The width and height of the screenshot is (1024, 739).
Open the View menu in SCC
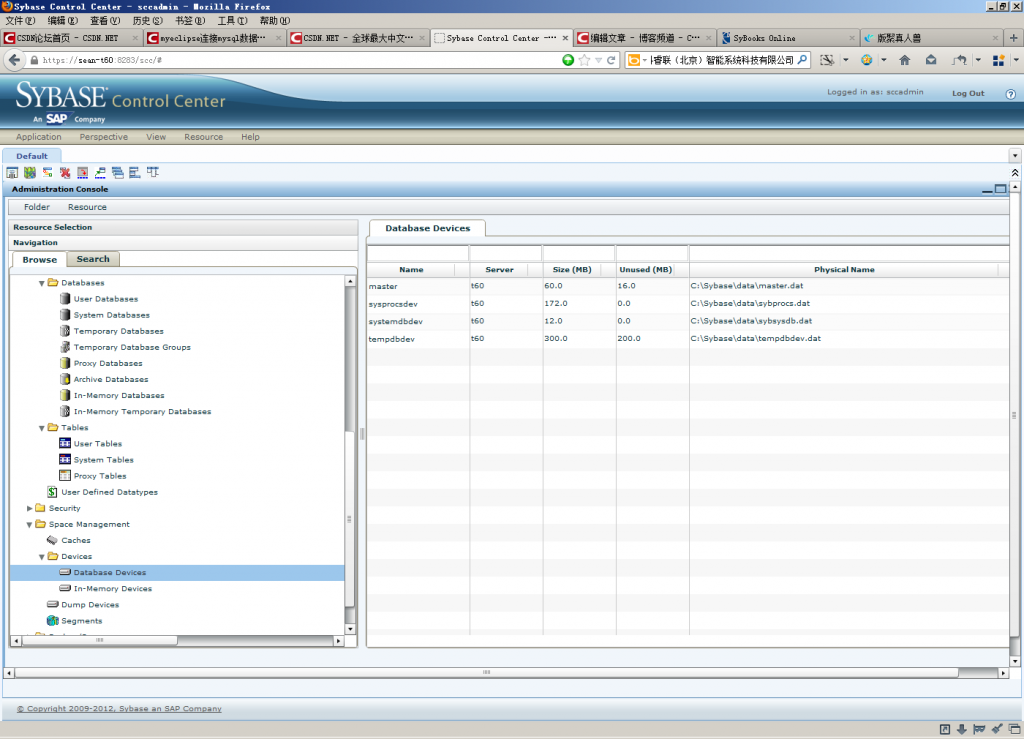[156, 137]
